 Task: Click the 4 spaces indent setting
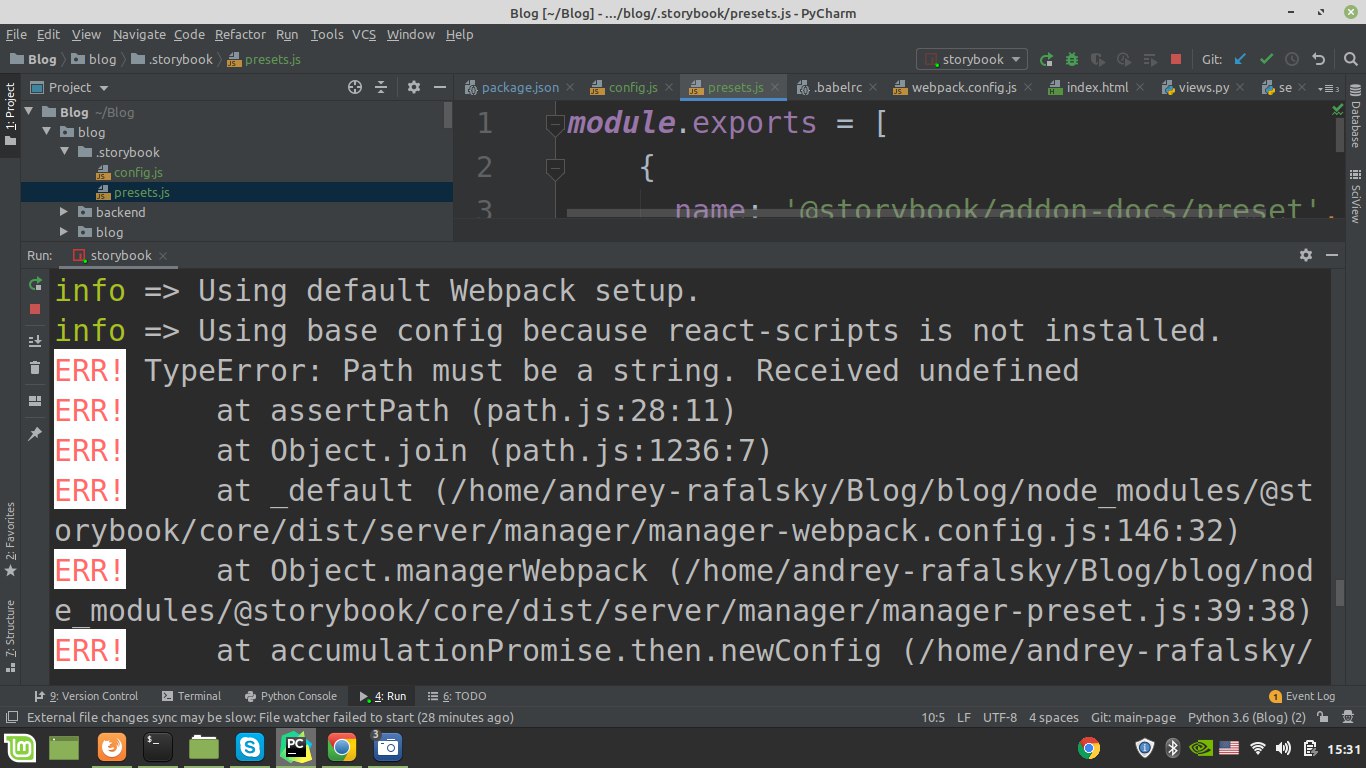click(x=1054, y=718)
